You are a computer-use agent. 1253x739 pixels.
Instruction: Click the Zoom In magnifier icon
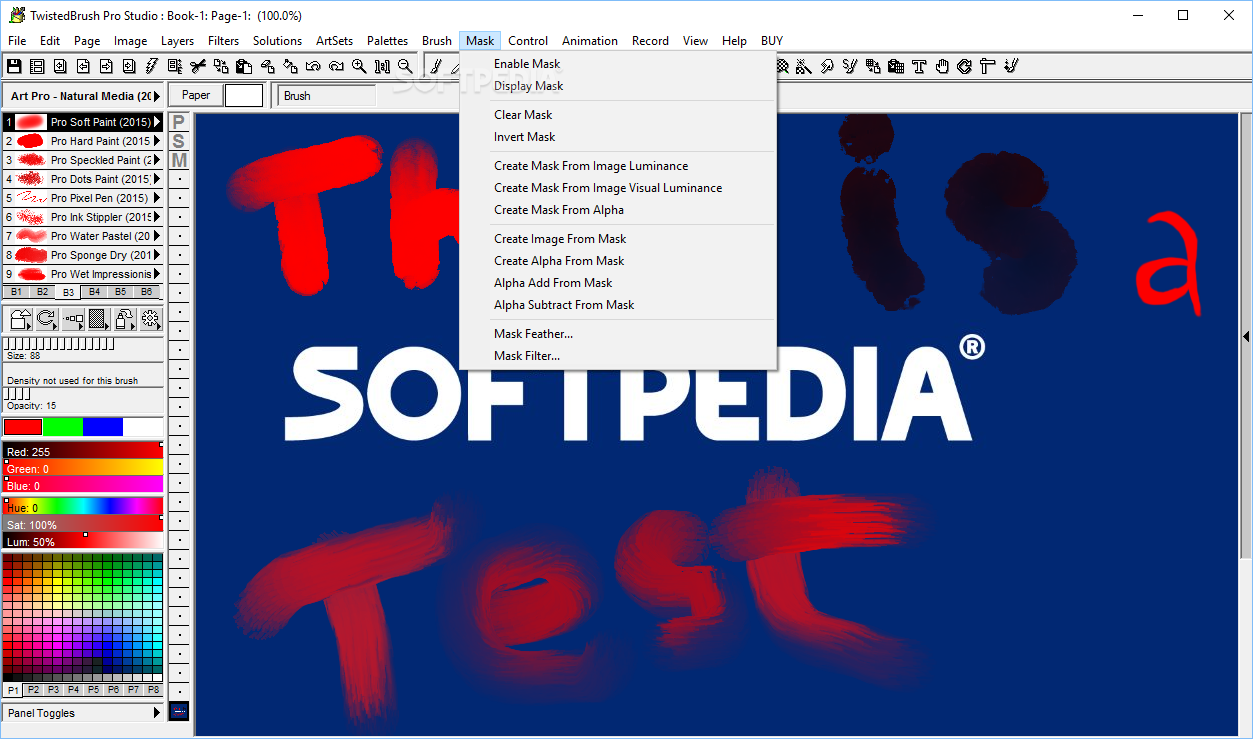pos(359,66)
